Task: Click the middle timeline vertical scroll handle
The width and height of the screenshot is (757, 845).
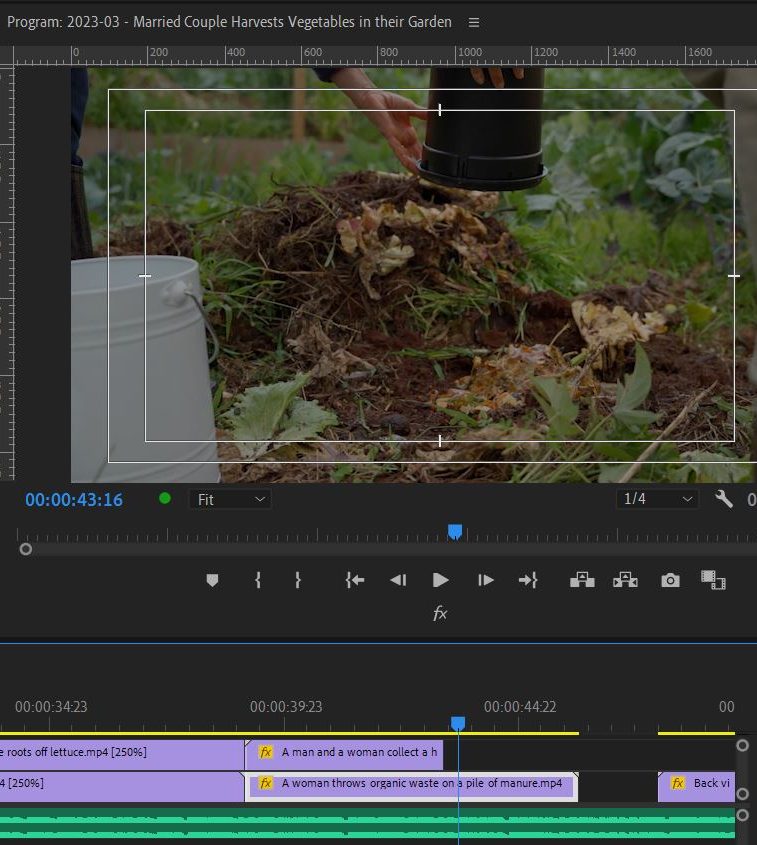Action: coord(742,794)
